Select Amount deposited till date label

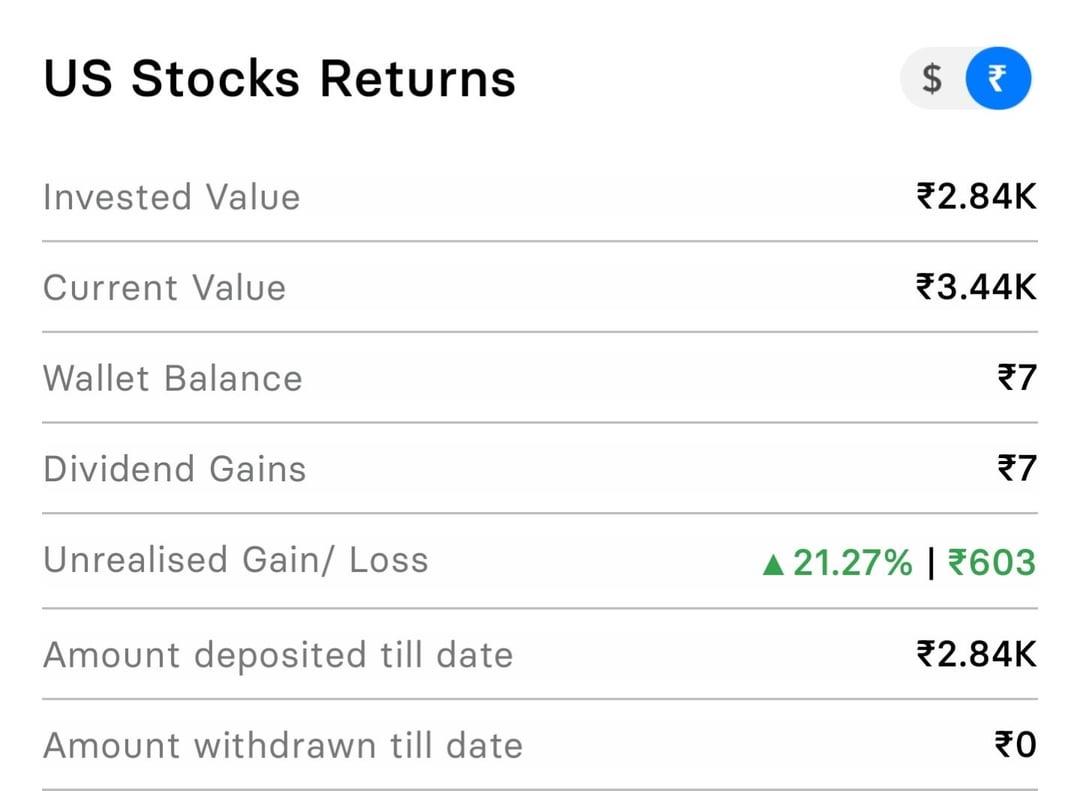[x=278, y=655]
